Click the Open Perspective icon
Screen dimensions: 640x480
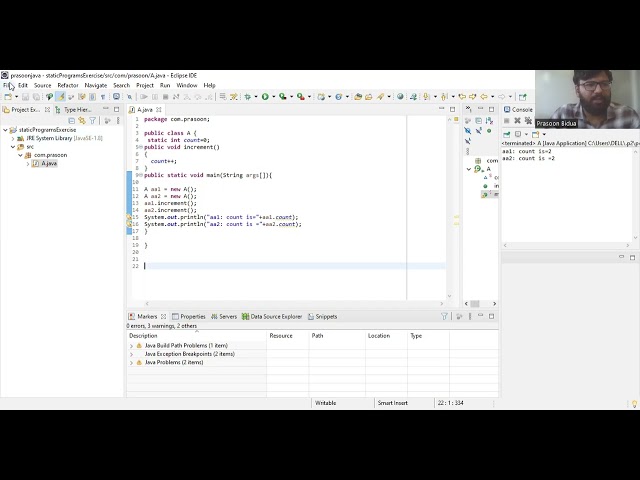click(522, 97)
